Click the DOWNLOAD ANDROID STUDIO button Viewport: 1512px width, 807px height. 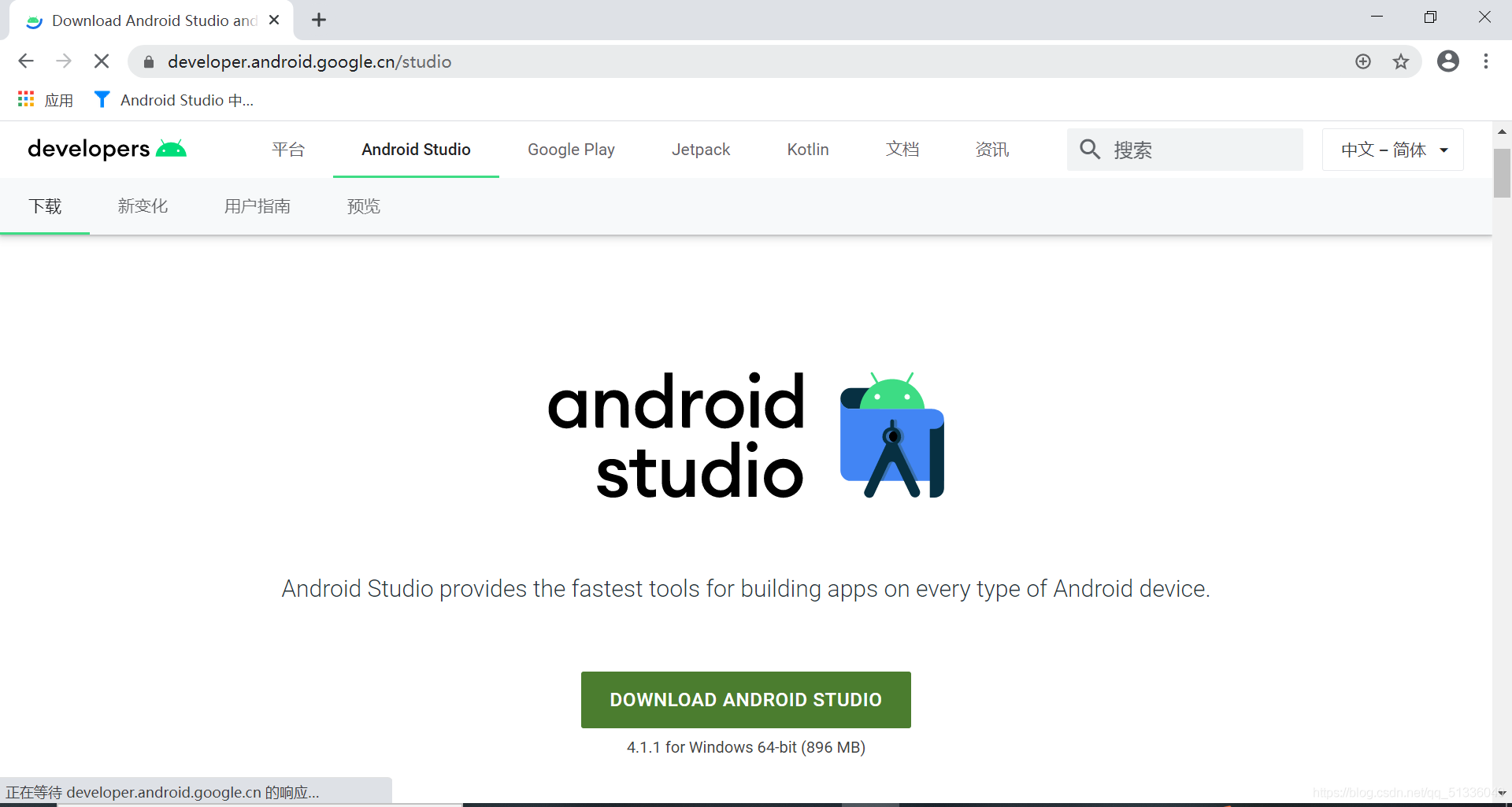coord(746,700)
